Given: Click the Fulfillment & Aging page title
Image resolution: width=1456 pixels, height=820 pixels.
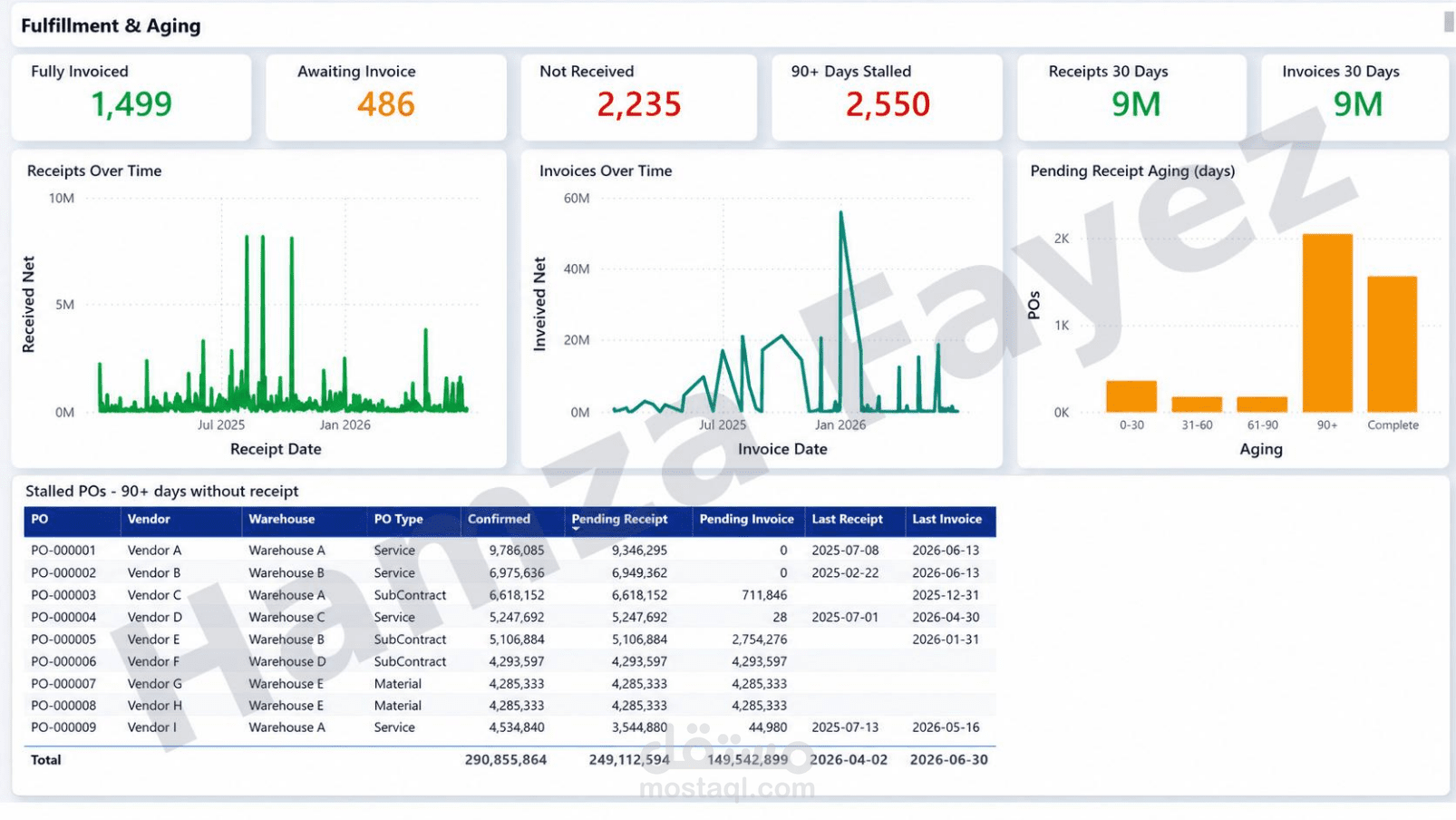Looking at the screenshot, I should click(x=111, y=26).
